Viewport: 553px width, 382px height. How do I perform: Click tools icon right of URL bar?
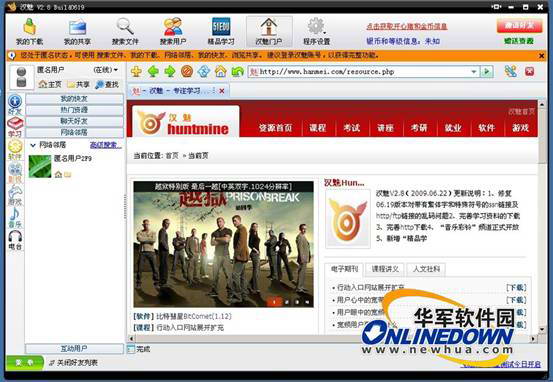(x=511, y=72)
